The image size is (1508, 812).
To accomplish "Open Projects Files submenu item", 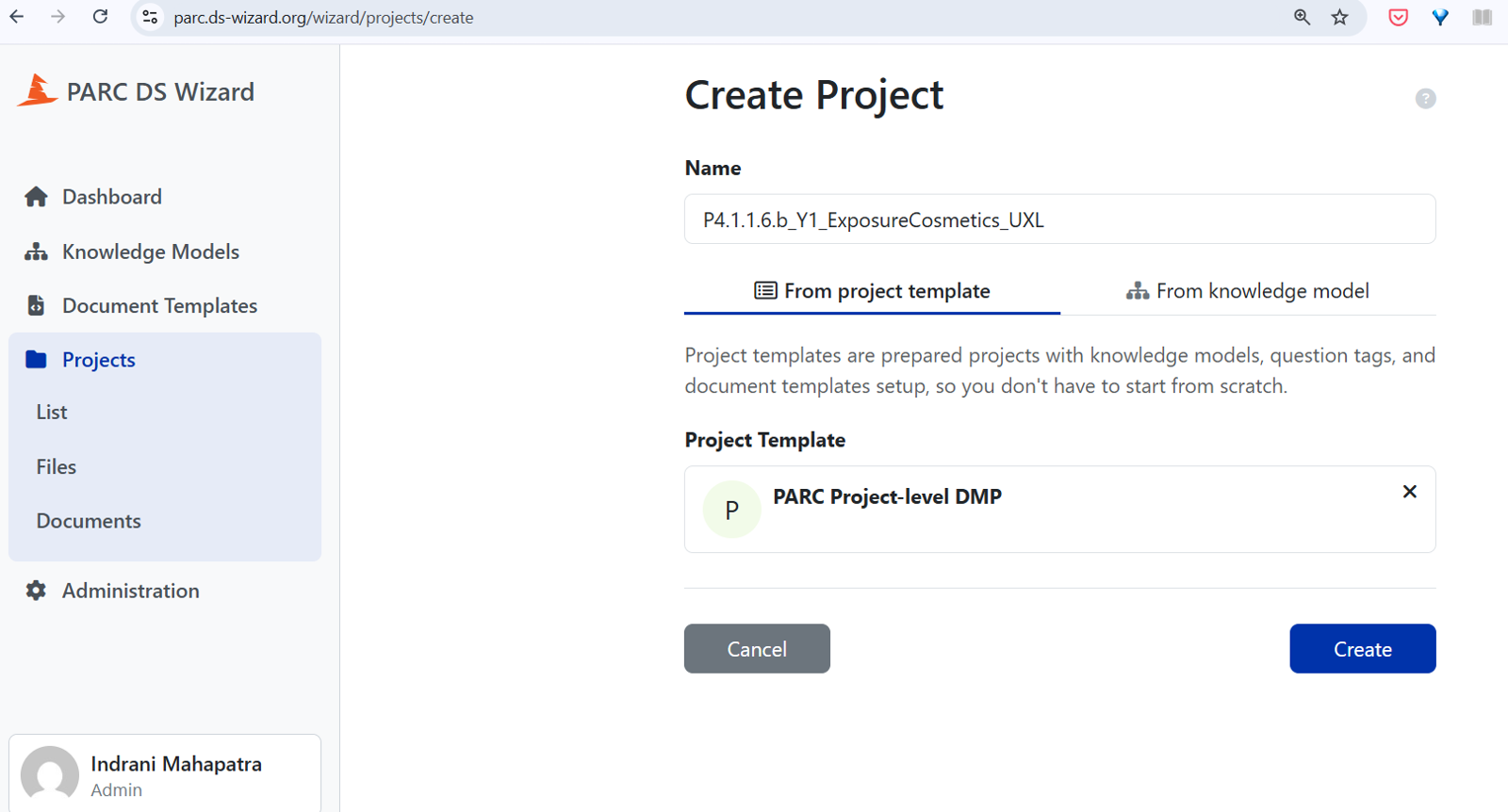I will click(x=57, y=467).
